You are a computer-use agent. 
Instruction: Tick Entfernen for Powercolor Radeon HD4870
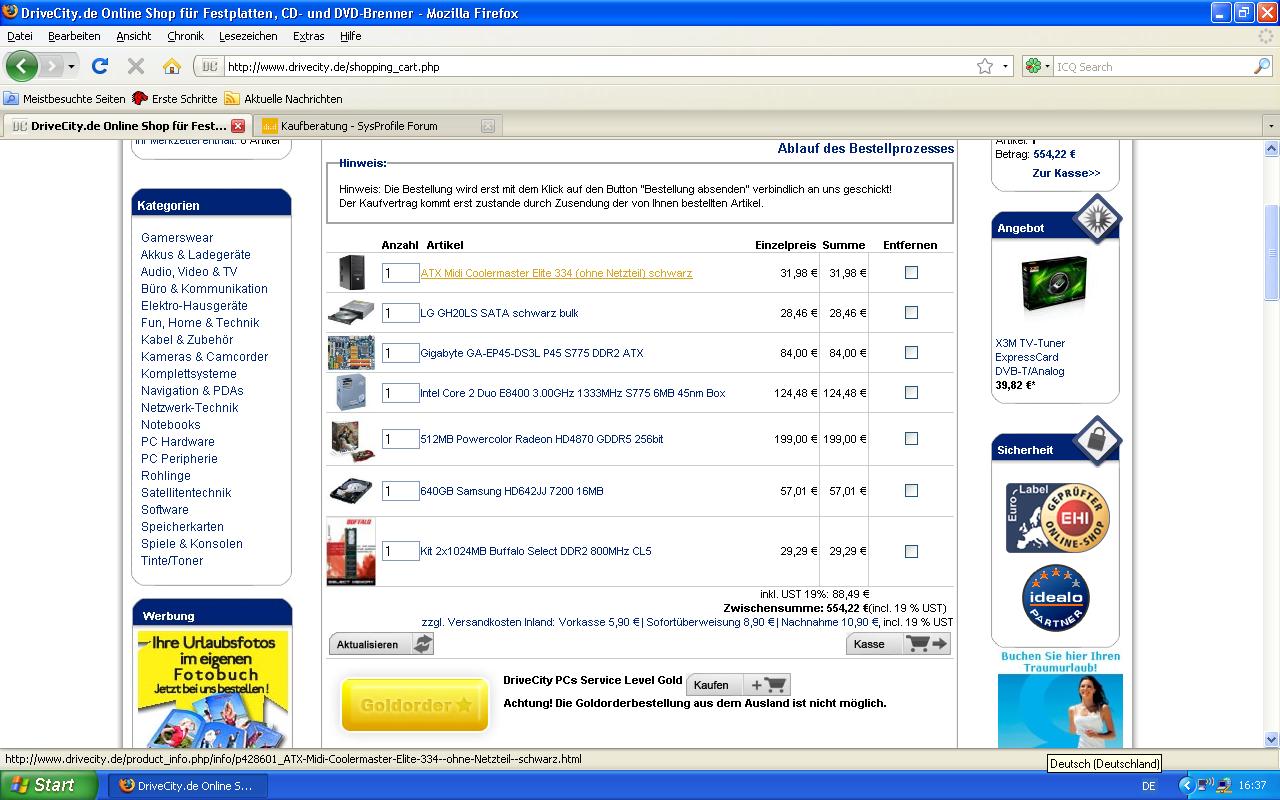point(911,439)
